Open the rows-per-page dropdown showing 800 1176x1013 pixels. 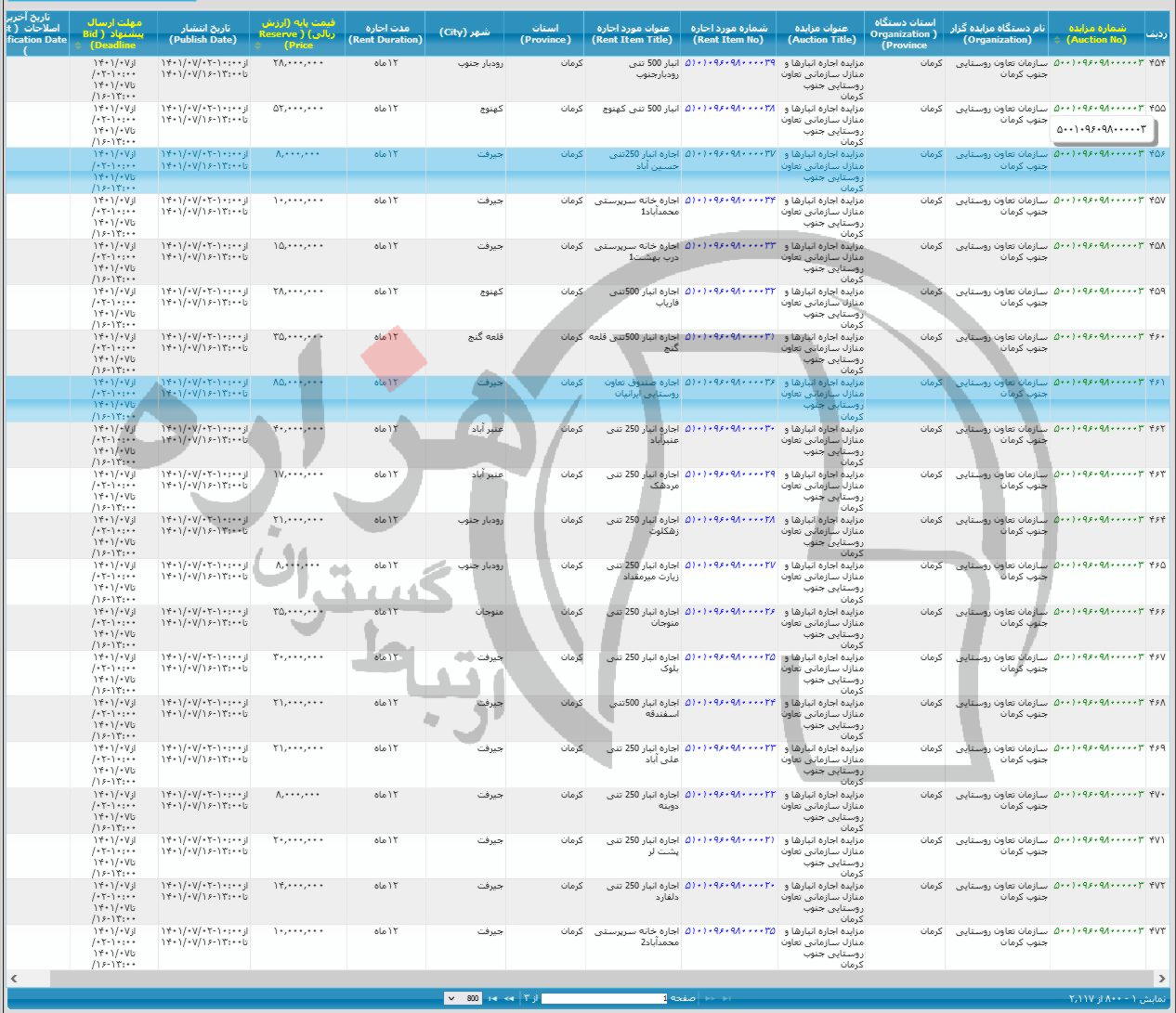pyautogui.click(x=464, y=998)
